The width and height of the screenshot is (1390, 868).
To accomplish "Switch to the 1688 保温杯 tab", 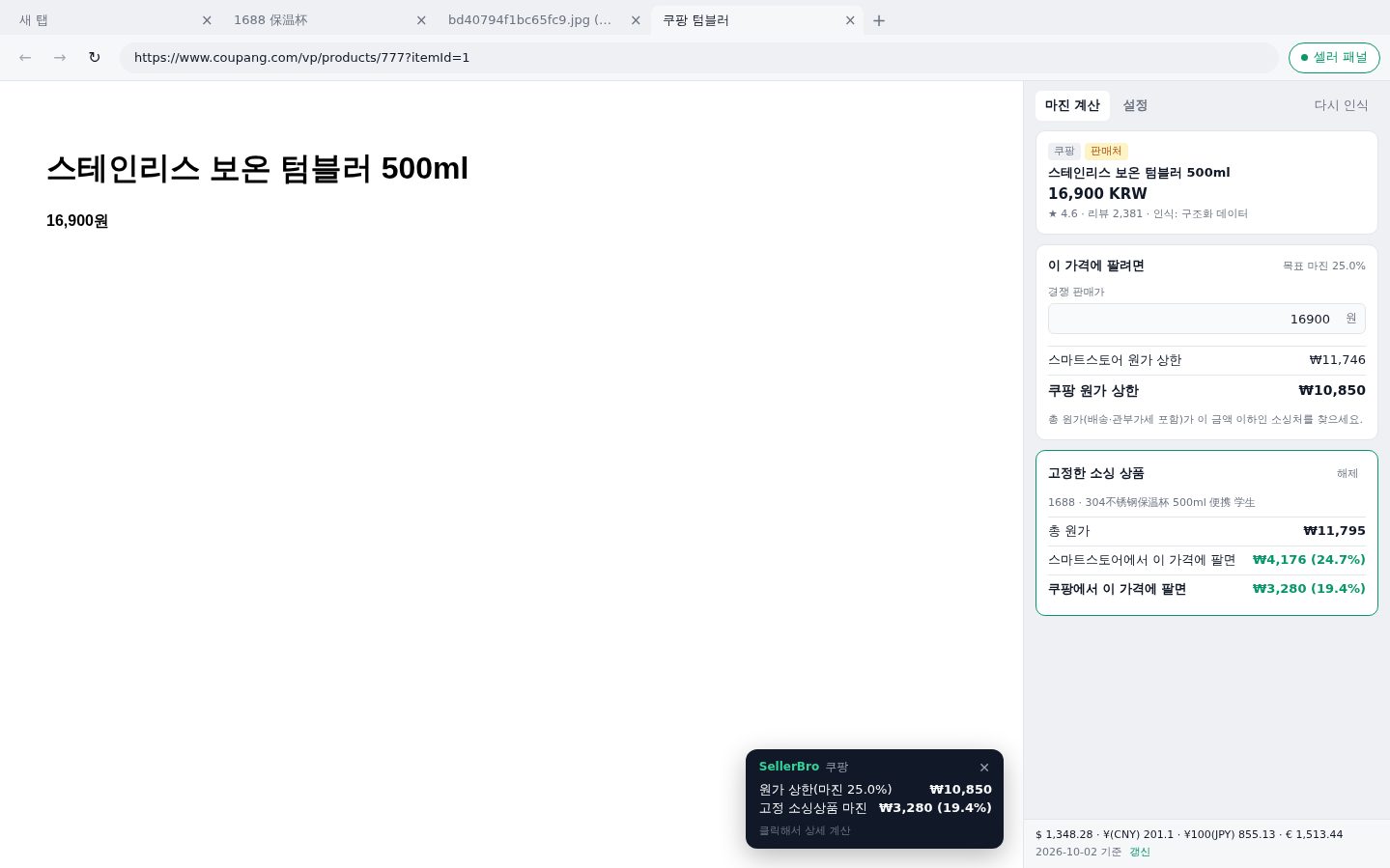I will 329,20.
